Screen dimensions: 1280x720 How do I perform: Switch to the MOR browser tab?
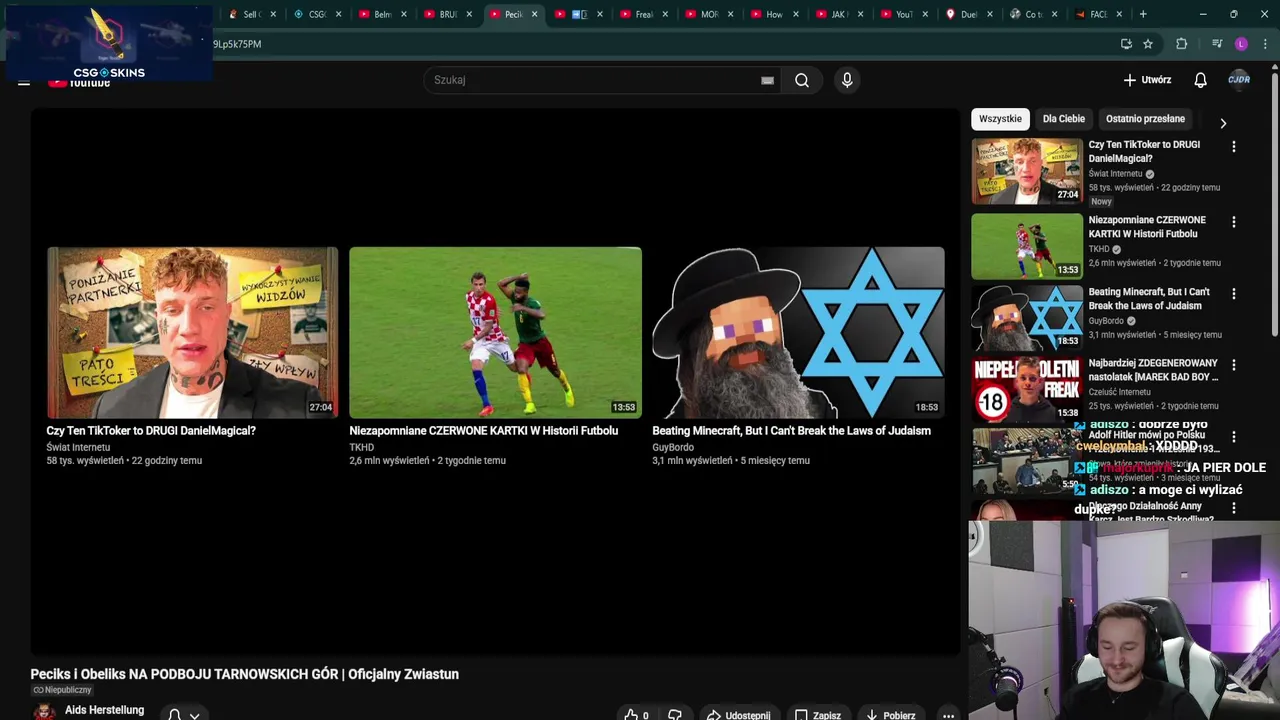[x=708, y=14]
